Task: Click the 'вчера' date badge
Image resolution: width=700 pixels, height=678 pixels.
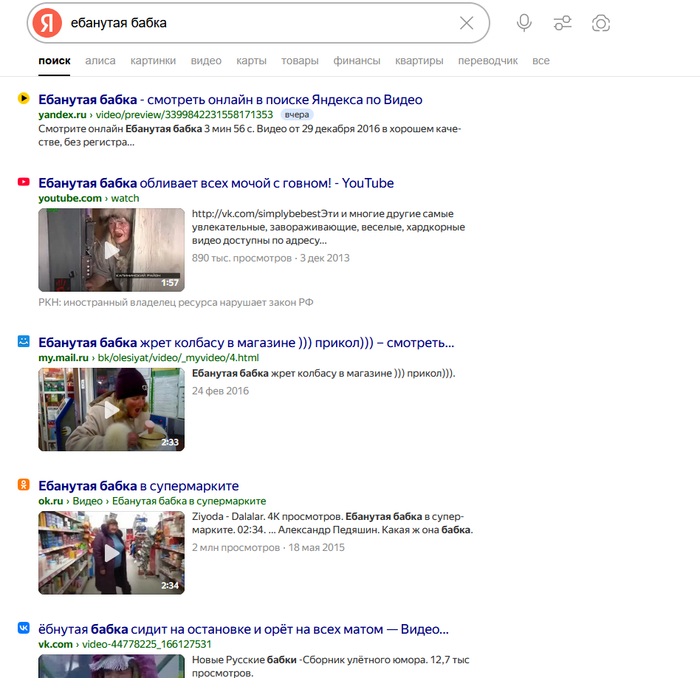Action: point(297,115)
